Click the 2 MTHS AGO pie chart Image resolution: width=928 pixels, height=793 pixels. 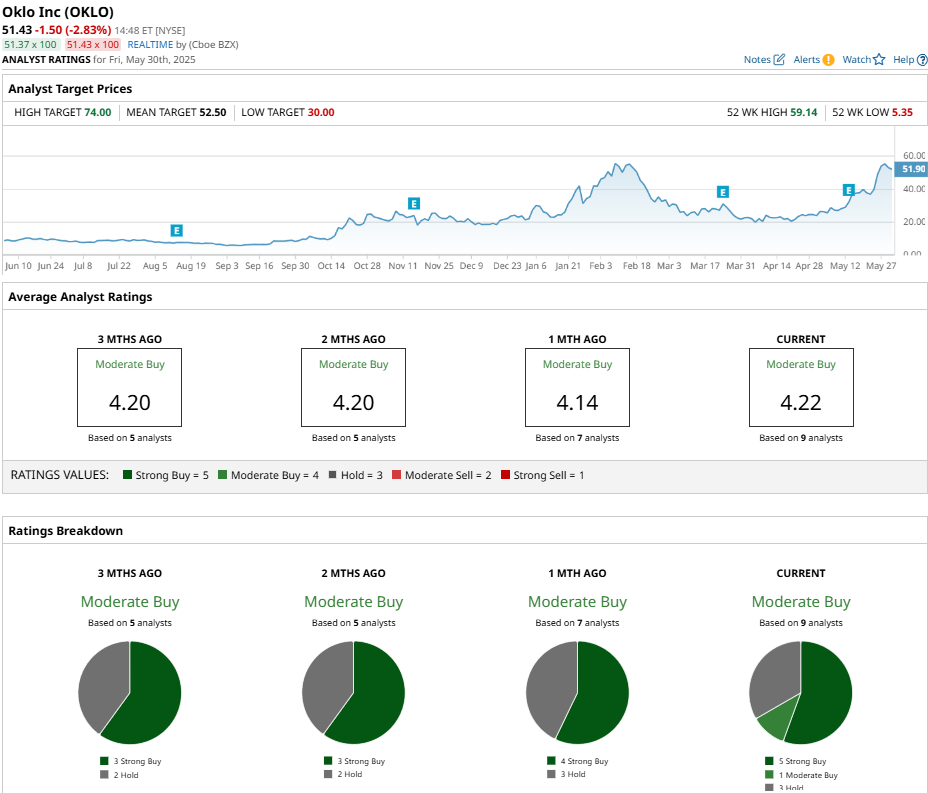pyautogui.click(x=353, y=692)
